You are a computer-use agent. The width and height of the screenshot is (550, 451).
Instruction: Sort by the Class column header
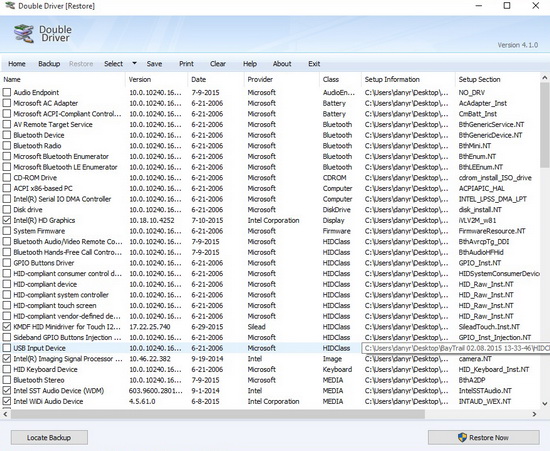(340, 80)
